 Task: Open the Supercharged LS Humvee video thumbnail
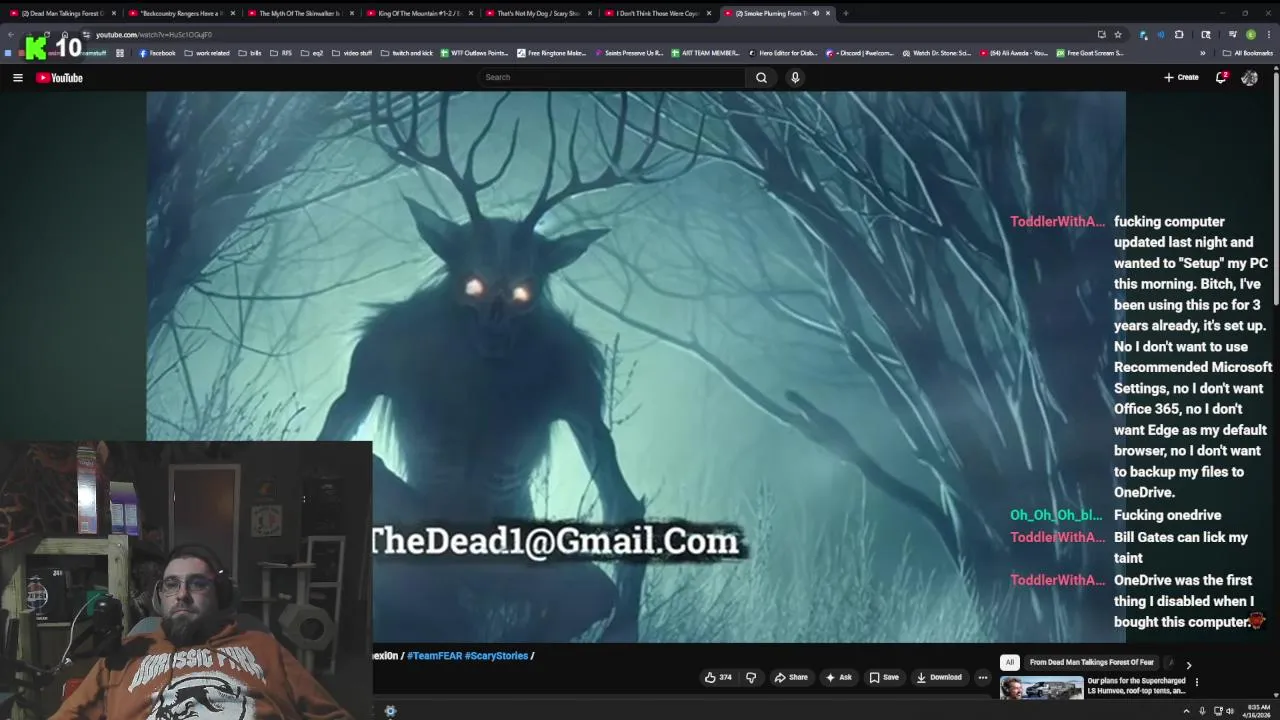[x=1041, y=688]
